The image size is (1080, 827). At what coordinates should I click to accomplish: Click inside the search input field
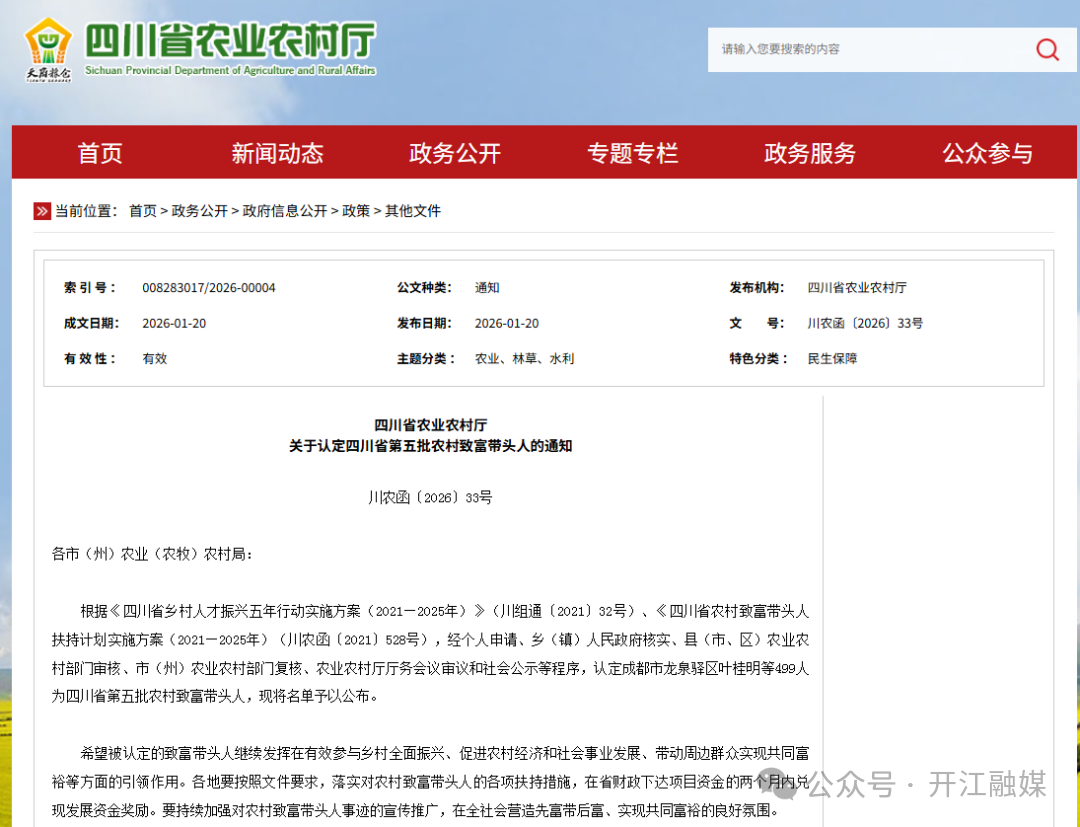(870, 49)
